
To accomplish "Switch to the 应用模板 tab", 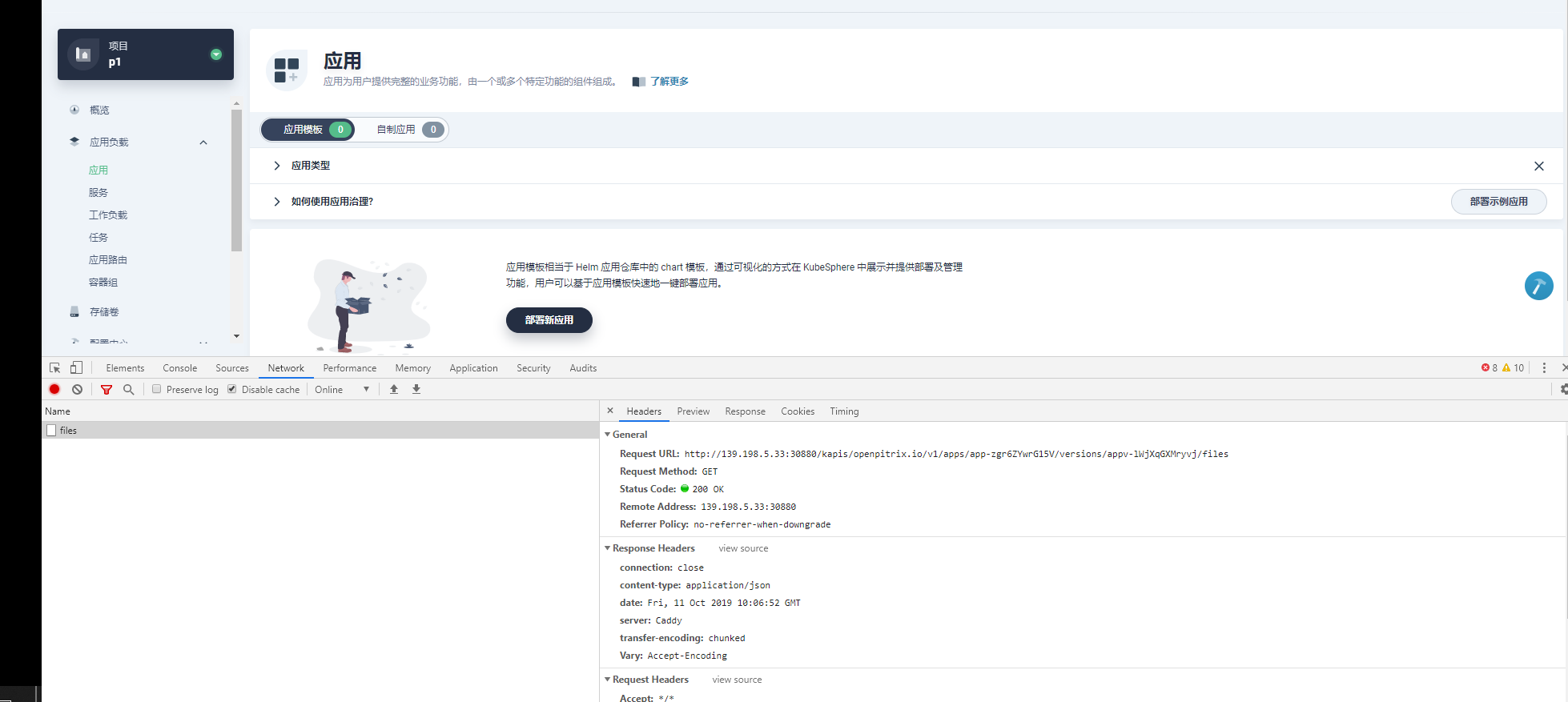I will point(308,129).
